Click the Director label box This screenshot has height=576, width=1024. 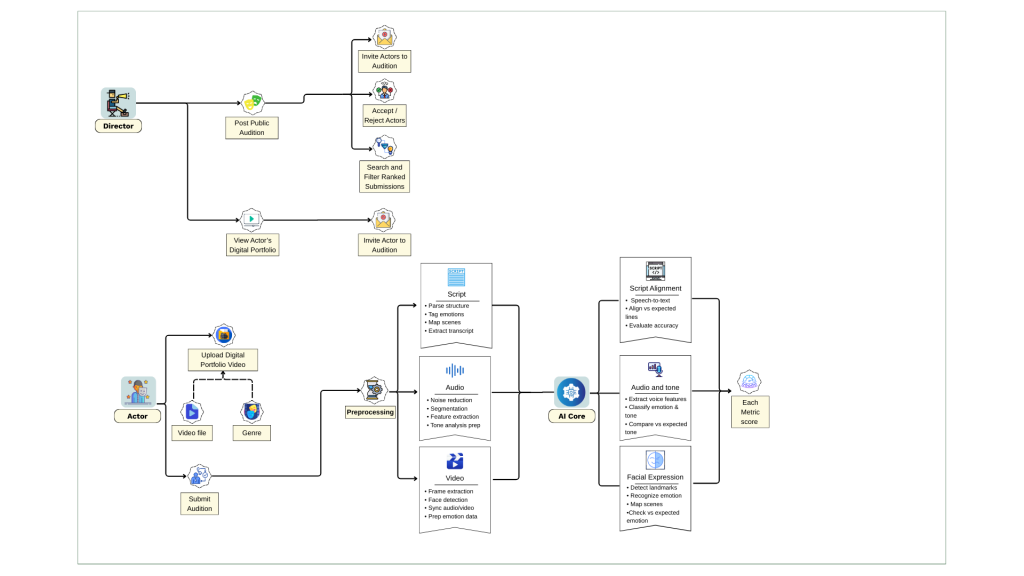118,126
